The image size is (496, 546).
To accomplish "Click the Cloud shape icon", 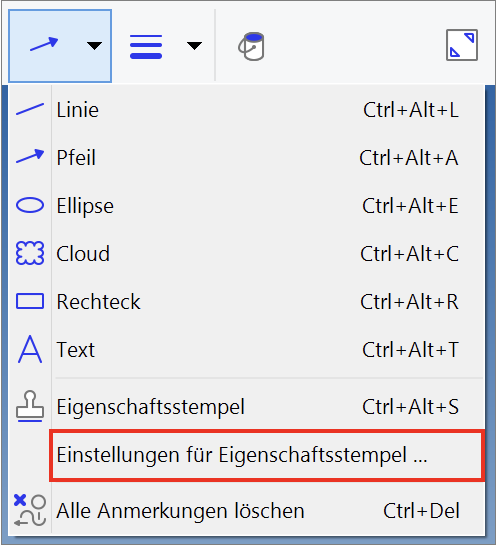I will 30,253.
